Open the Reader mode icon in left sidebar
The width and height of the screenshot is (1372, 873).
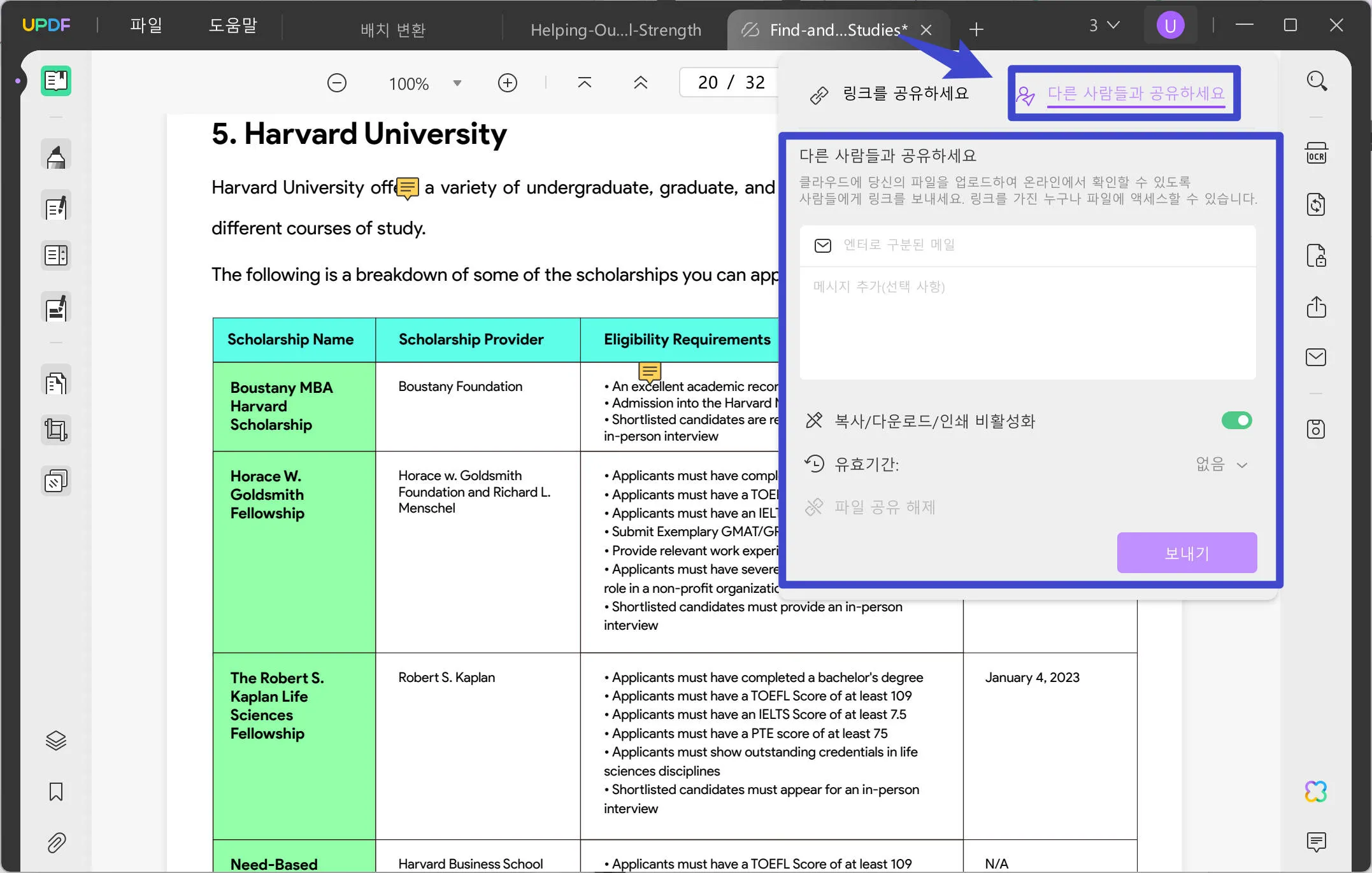(56, 81)
